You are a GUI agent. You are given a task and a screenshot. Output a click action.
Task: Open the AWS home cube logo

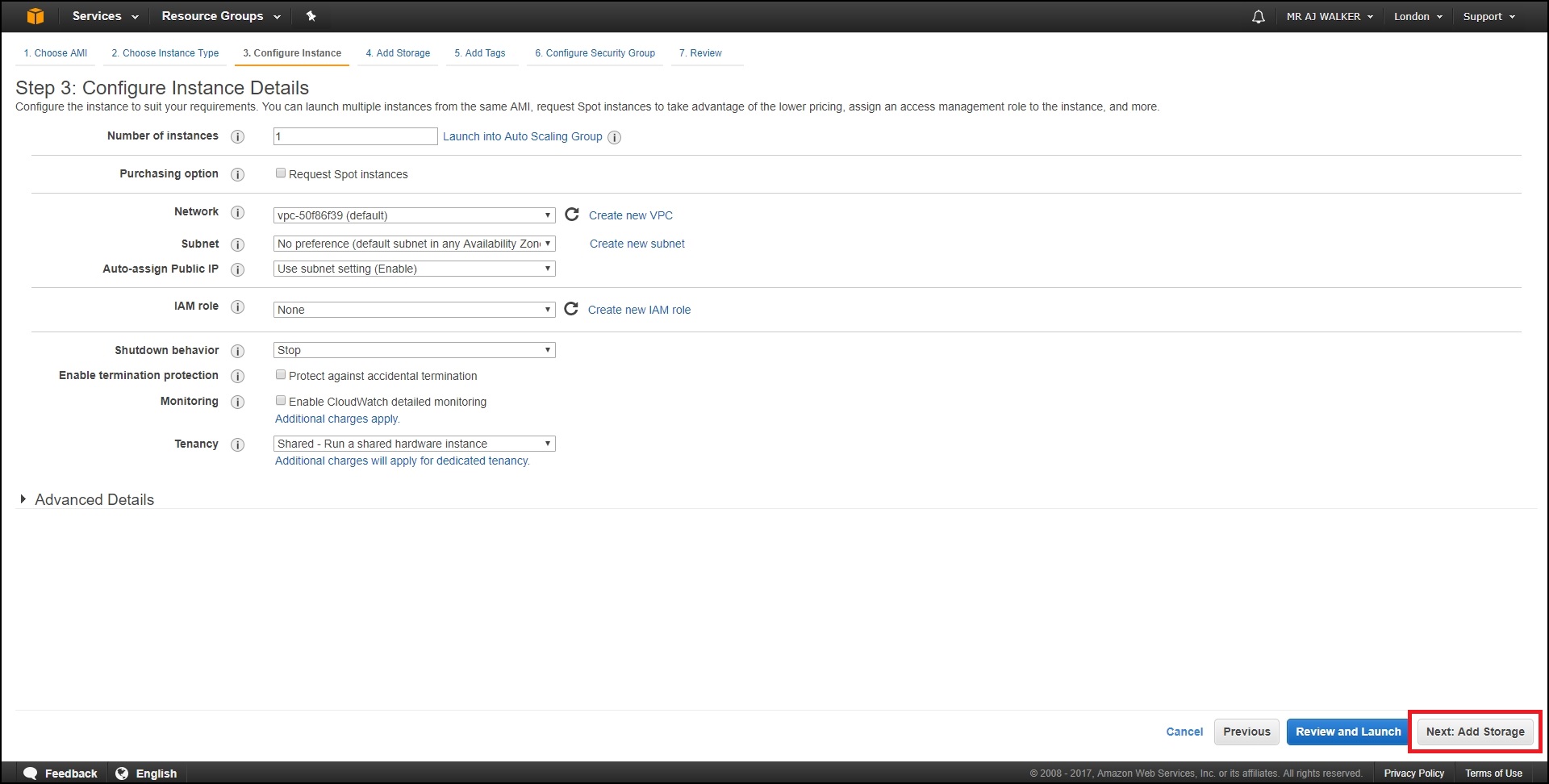tap(35, 16)
